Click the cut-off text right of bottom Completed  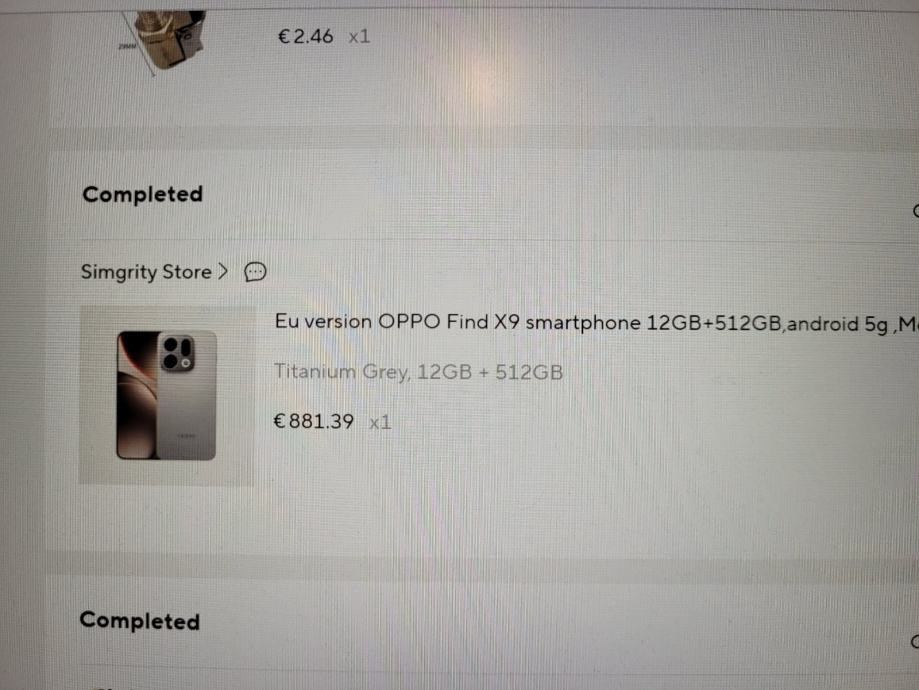(914, 641)
